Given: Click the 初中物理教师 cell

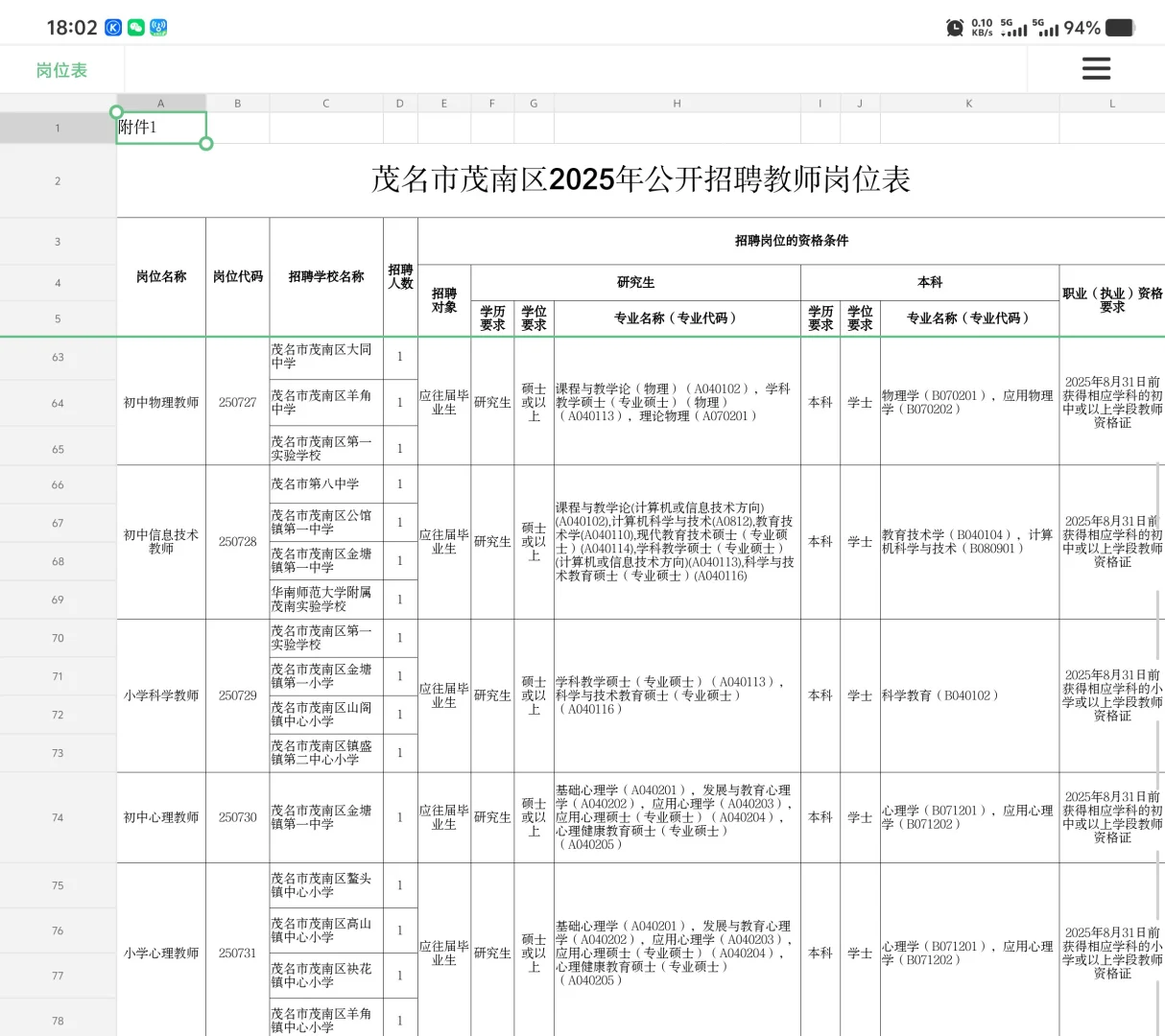Looking at the screenshot, I should [161, 402].
